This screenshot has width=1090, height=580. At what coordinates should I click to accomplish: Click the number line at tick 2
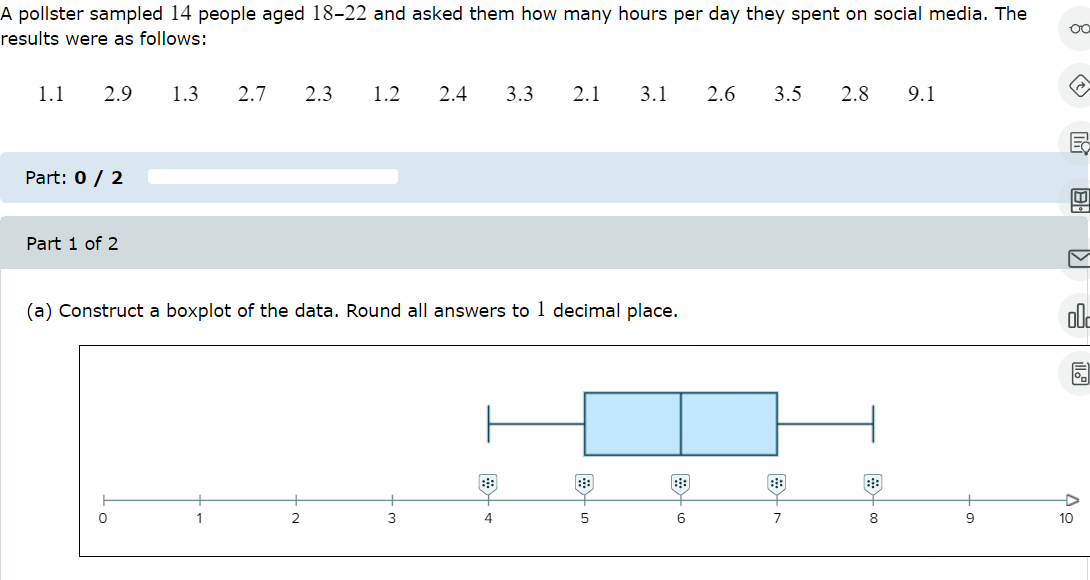click(296, 500)
